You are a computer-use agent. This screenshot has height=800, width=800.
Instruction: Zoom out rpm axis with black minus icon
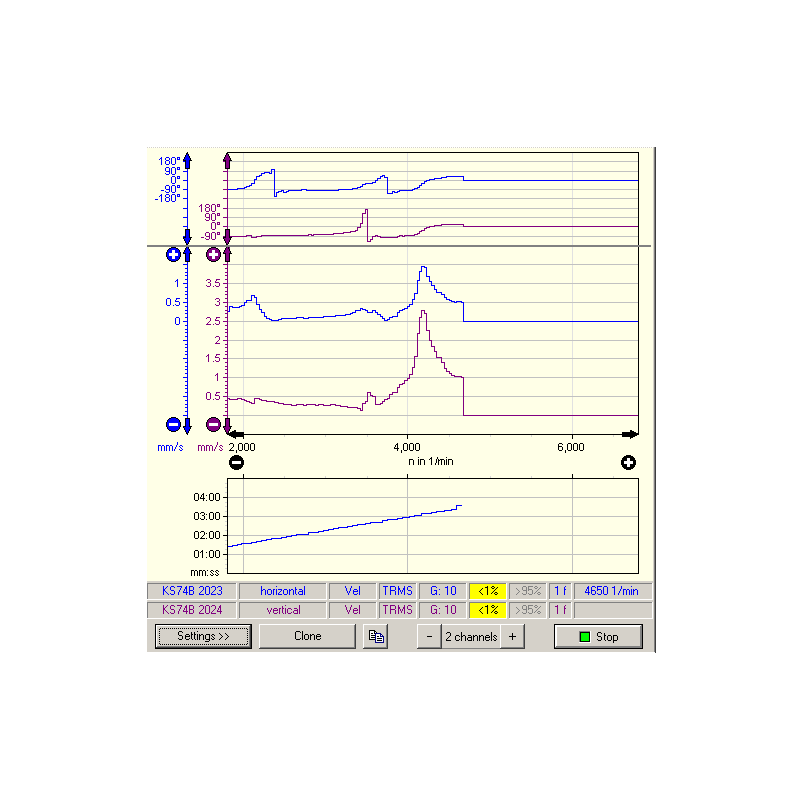pos(236,463)
